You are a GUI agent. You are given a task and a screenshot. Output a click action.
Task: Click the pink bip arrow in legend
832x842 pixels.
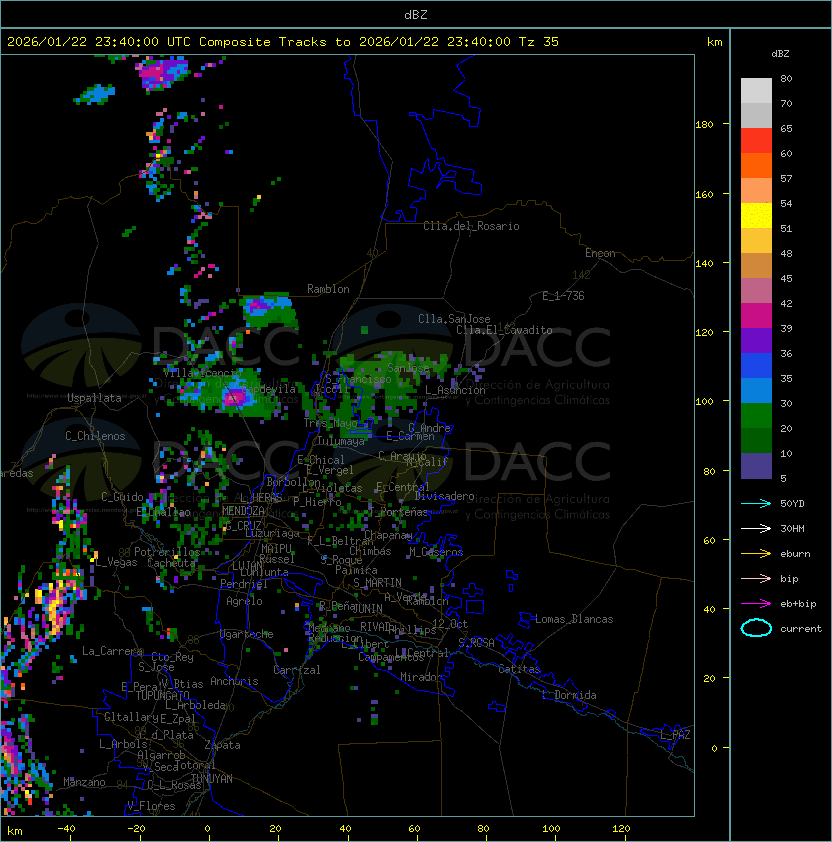(x=756, y=579)
